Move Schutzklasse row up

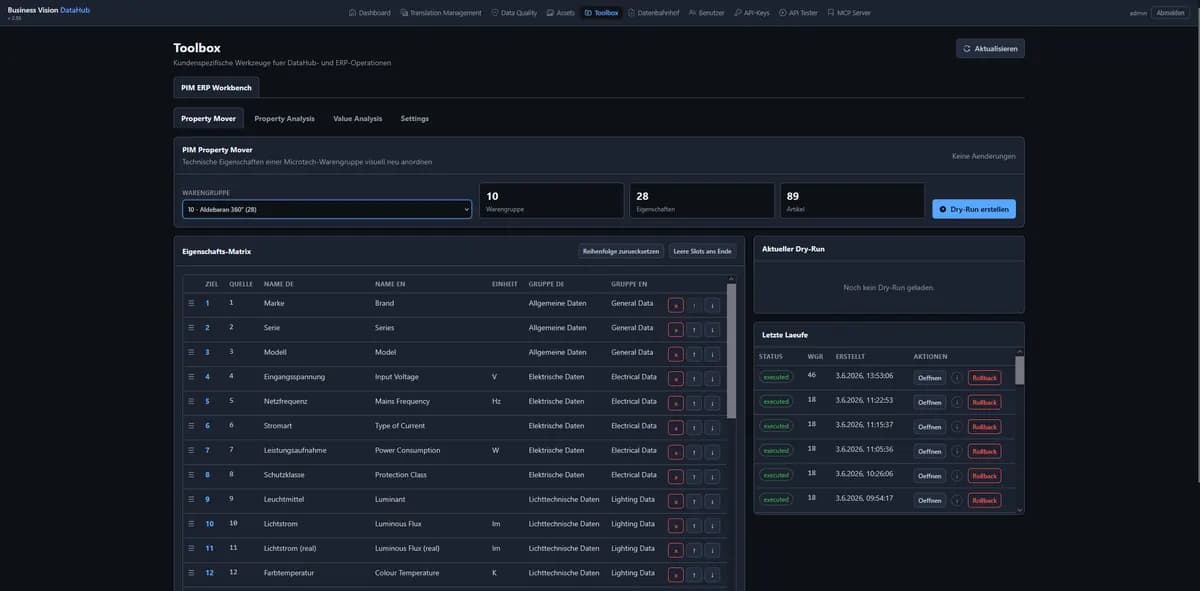pyautogui.click(x=694, y=476)
